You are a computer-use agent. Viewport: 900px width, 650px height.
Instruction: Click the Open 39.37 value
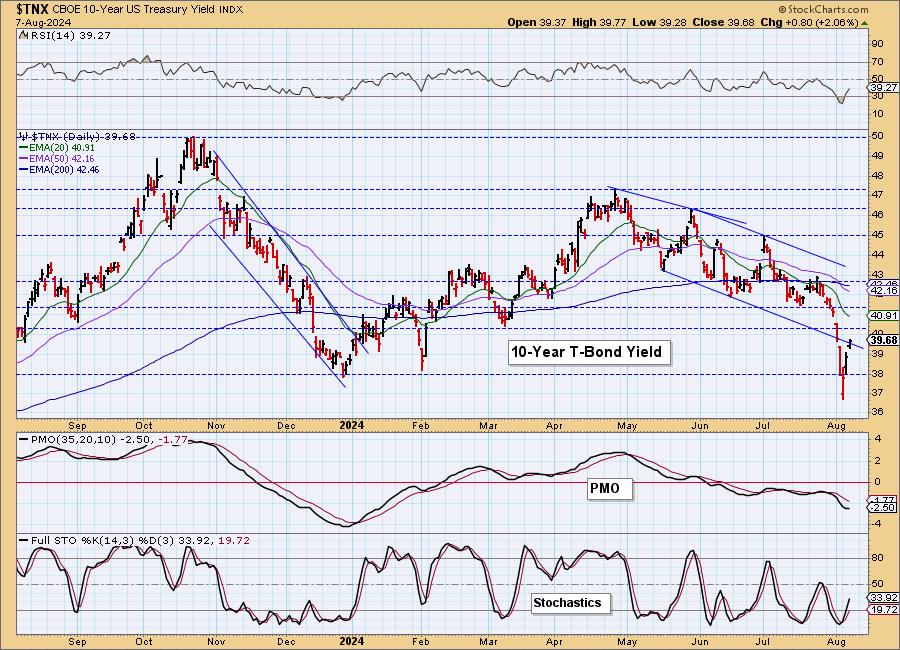click(x=537, y=22)
